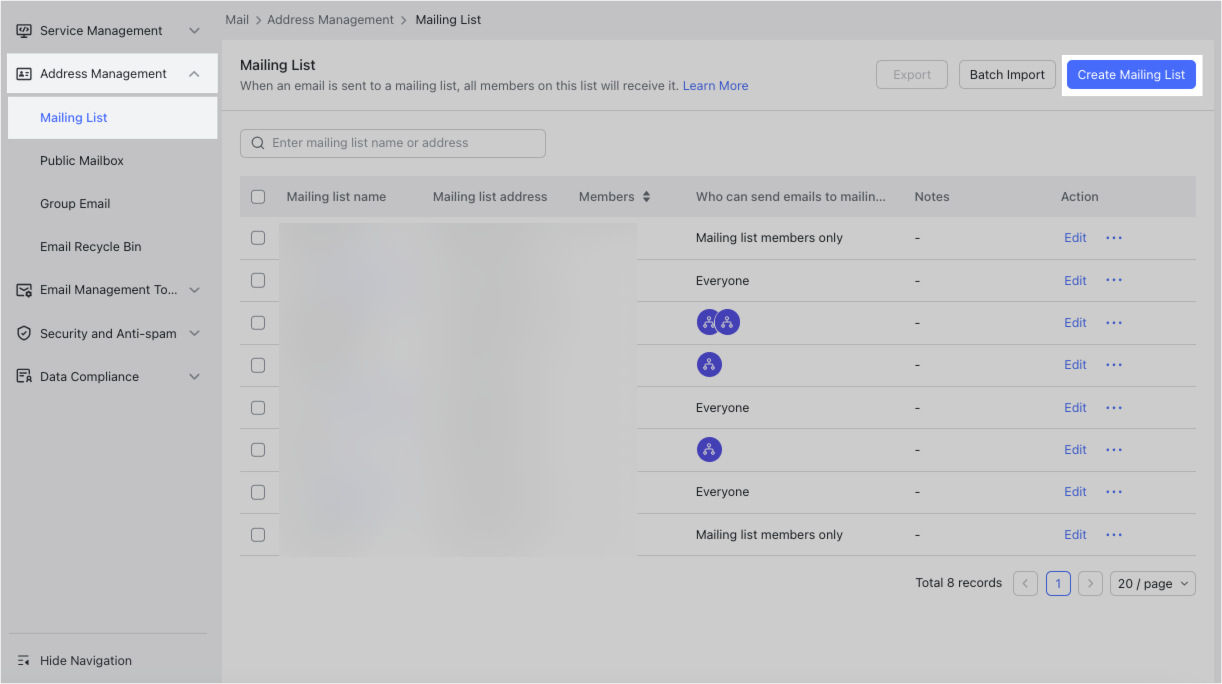The width and height of the screenshot is (1222, 684).
Task: Check the checkbox on the first mailing list row
Action: (258, 238)
